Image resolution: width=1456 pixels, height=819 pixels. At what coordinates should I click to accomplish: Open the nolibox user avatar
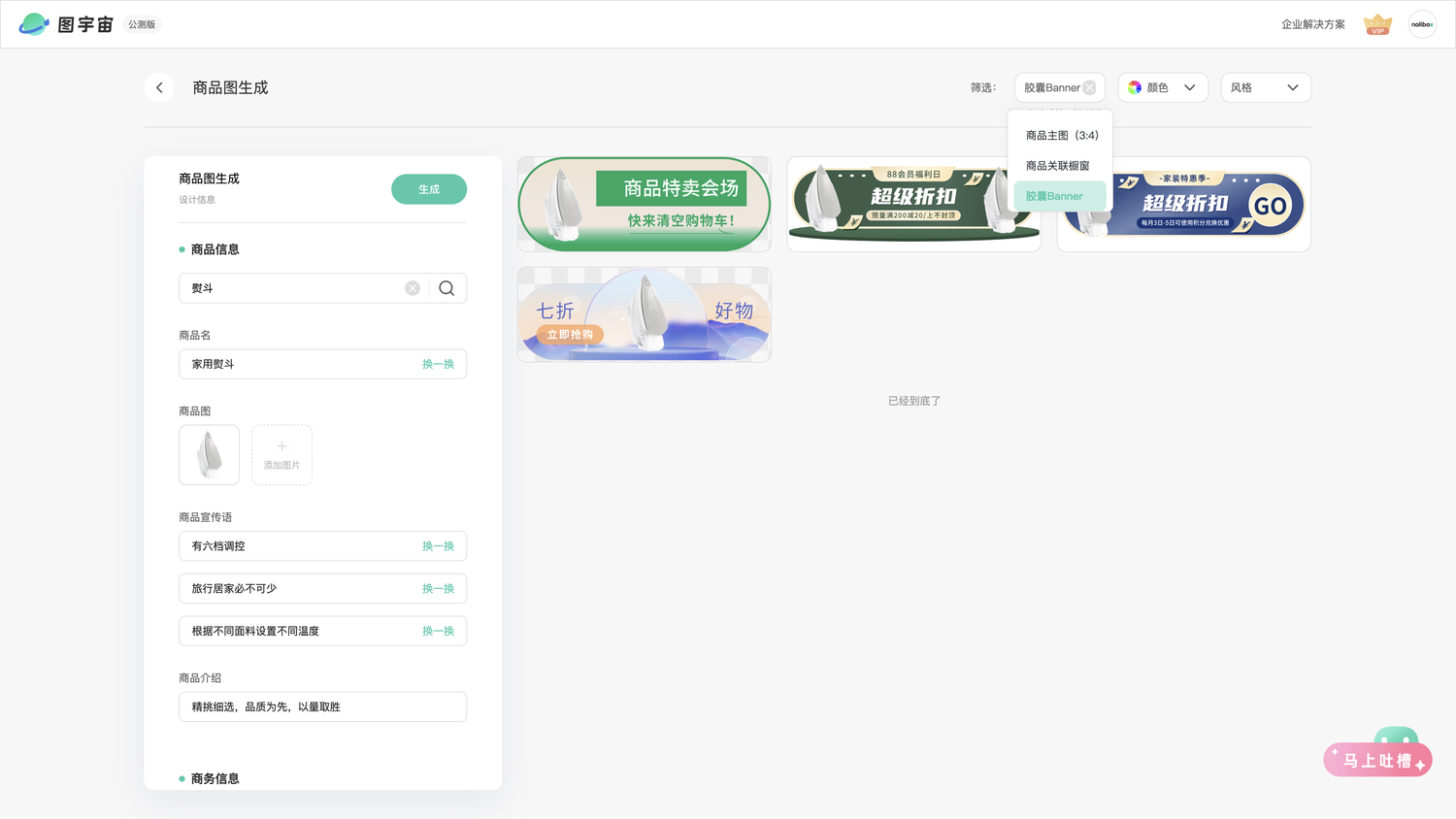1422,24
